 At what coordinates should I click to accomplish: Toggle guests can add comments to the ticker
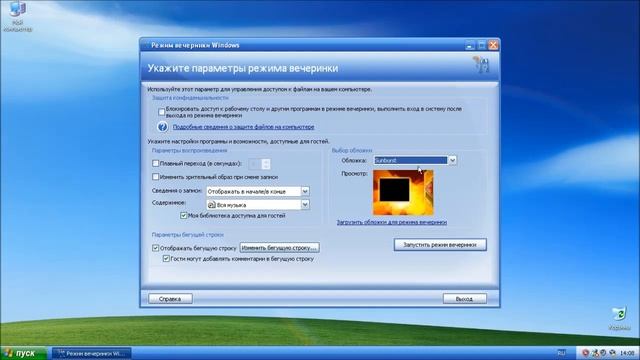(x=166, y=259)
